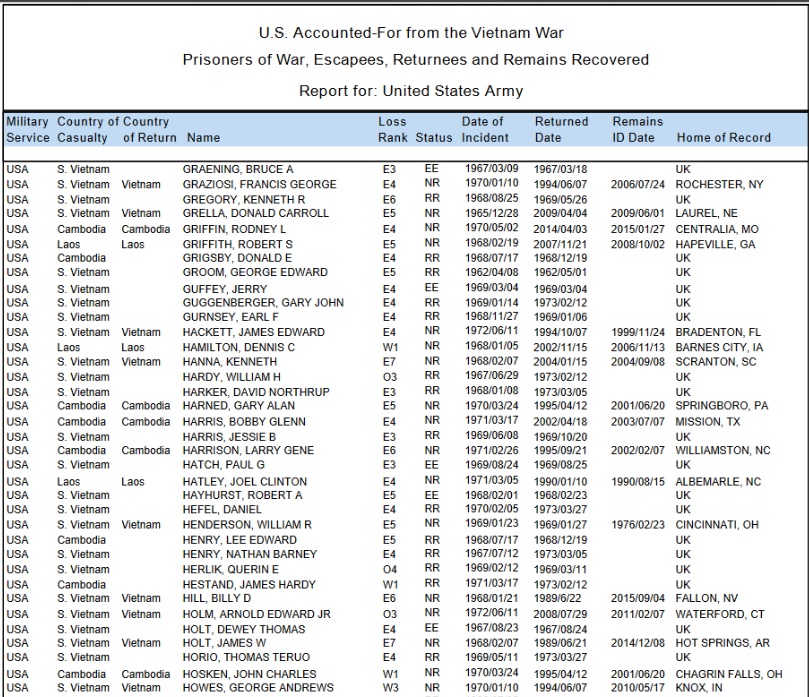Select the 'Name' column header
Image resolution: width=809 pixels, height=697 pixels.
tap(204, 138)
